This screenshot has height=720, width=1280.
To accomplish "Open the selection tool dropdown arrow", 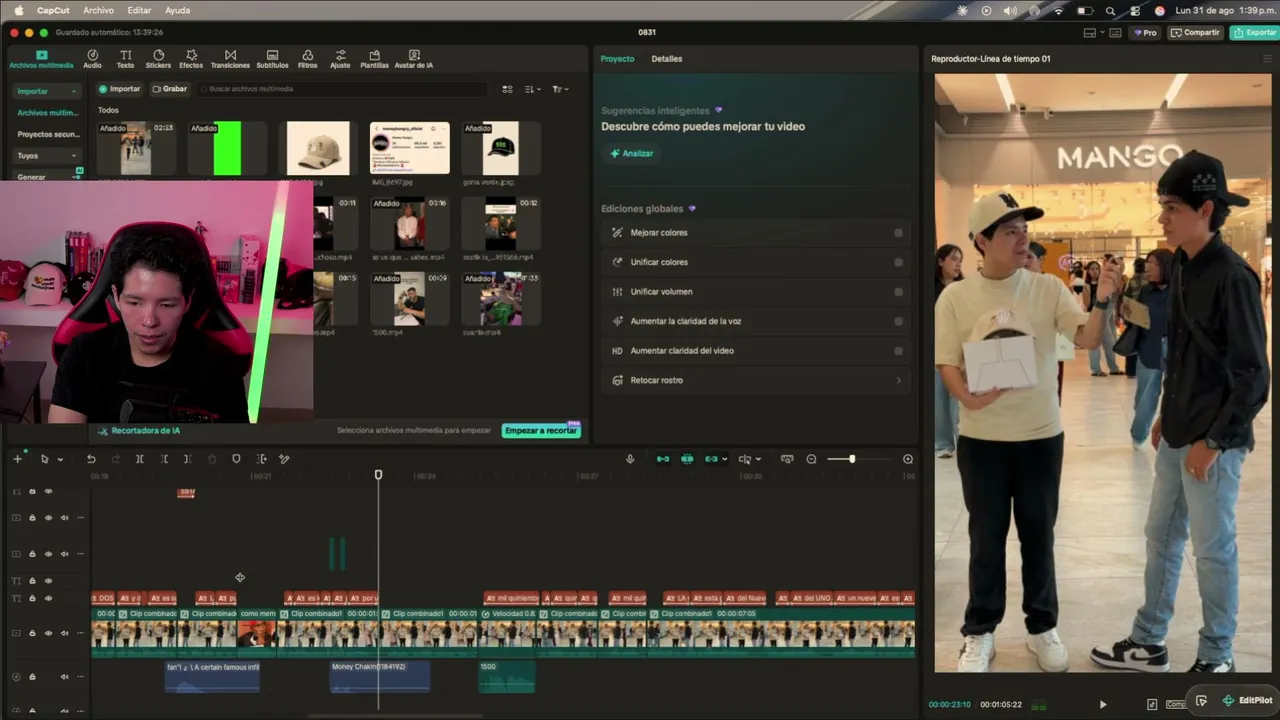I will pos(60,460).
